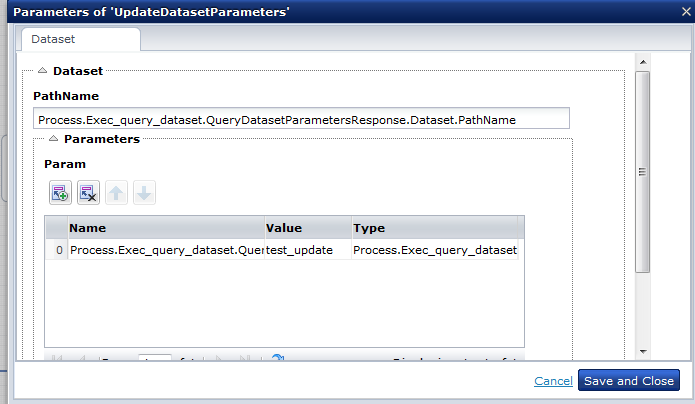
Task: Switch to the Dataset tab
Action: point(54,40)
